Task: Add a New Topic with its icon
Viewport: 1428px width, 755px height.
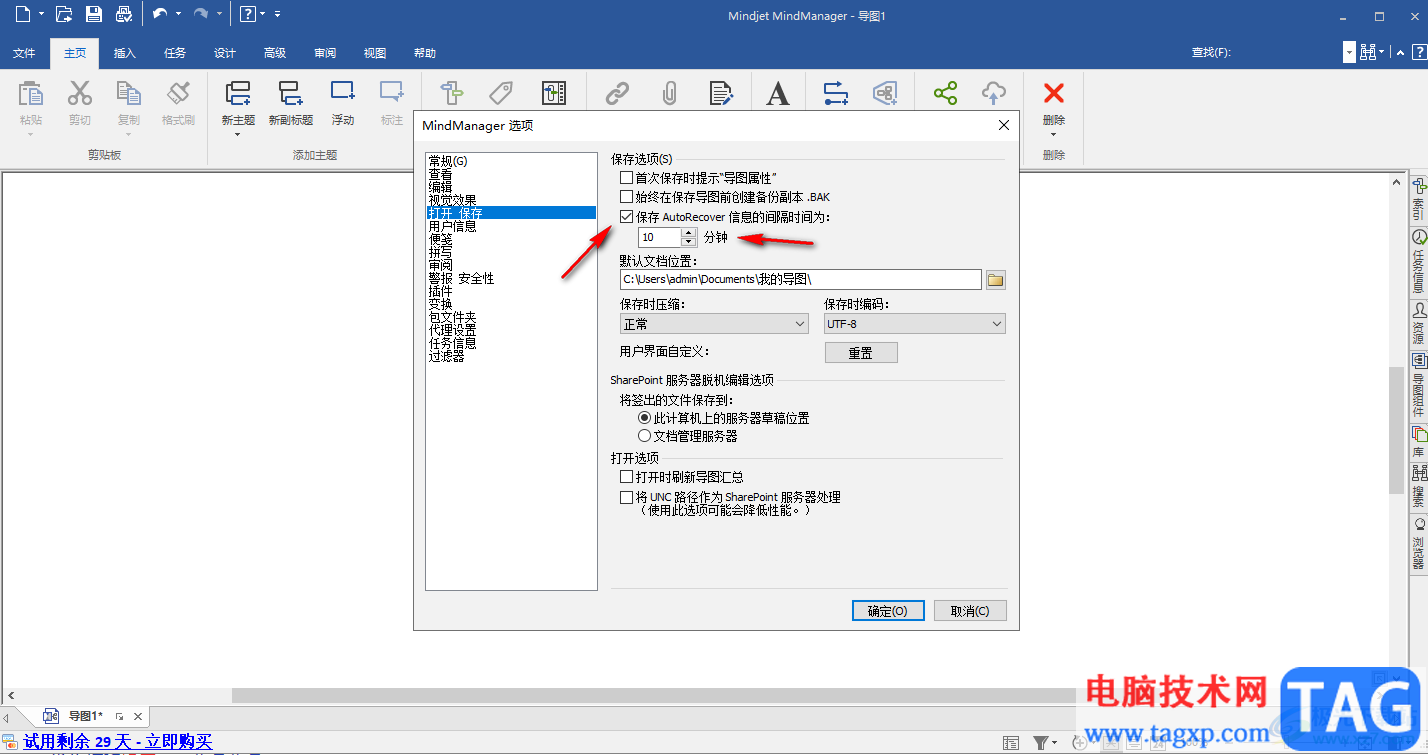Action: point(238,94)
